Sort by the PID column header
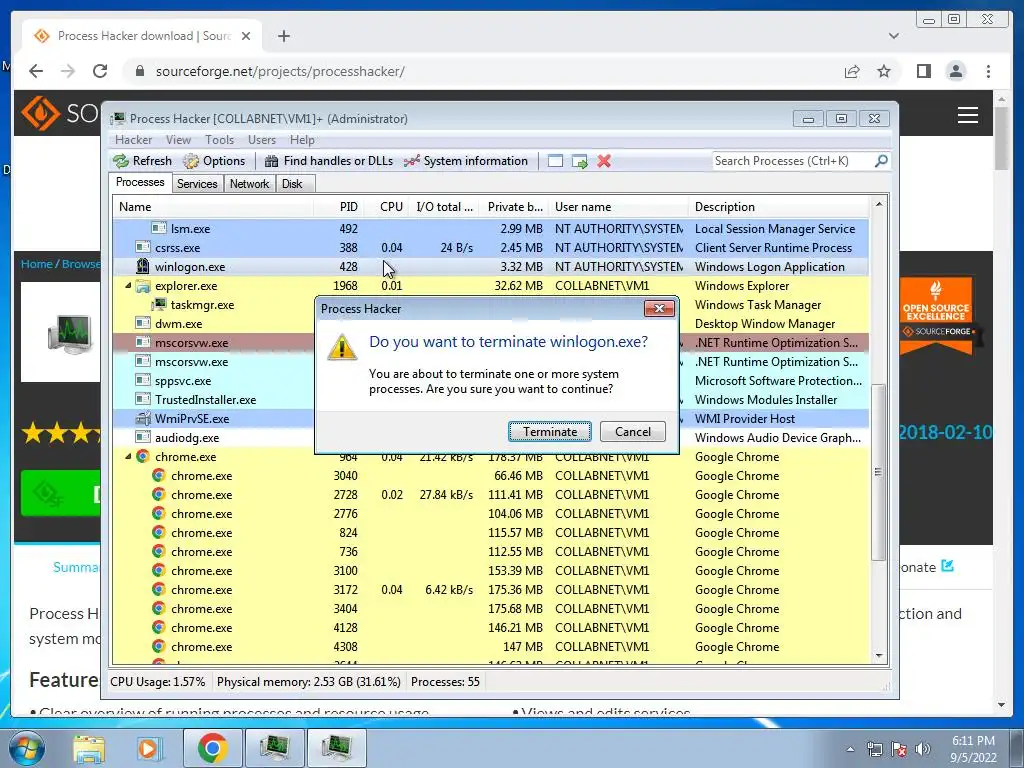This screenshot has height=768, width=1024. point(338,207)
